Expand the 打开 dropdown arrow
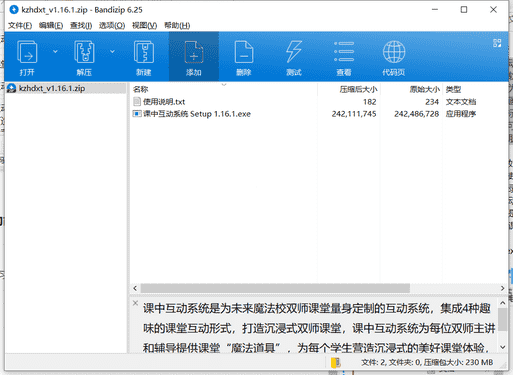Viewport: 513px width, 375px height. click(55, 51)
